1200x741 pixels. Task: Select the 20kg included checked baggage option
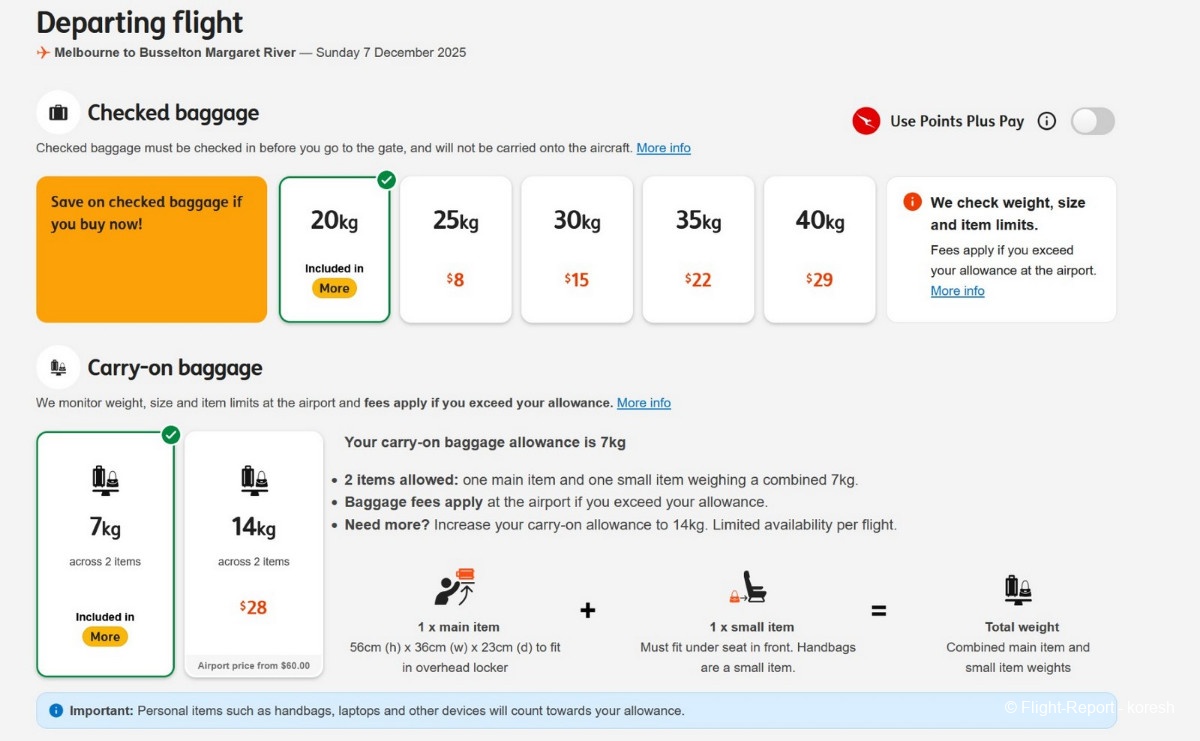334,250
